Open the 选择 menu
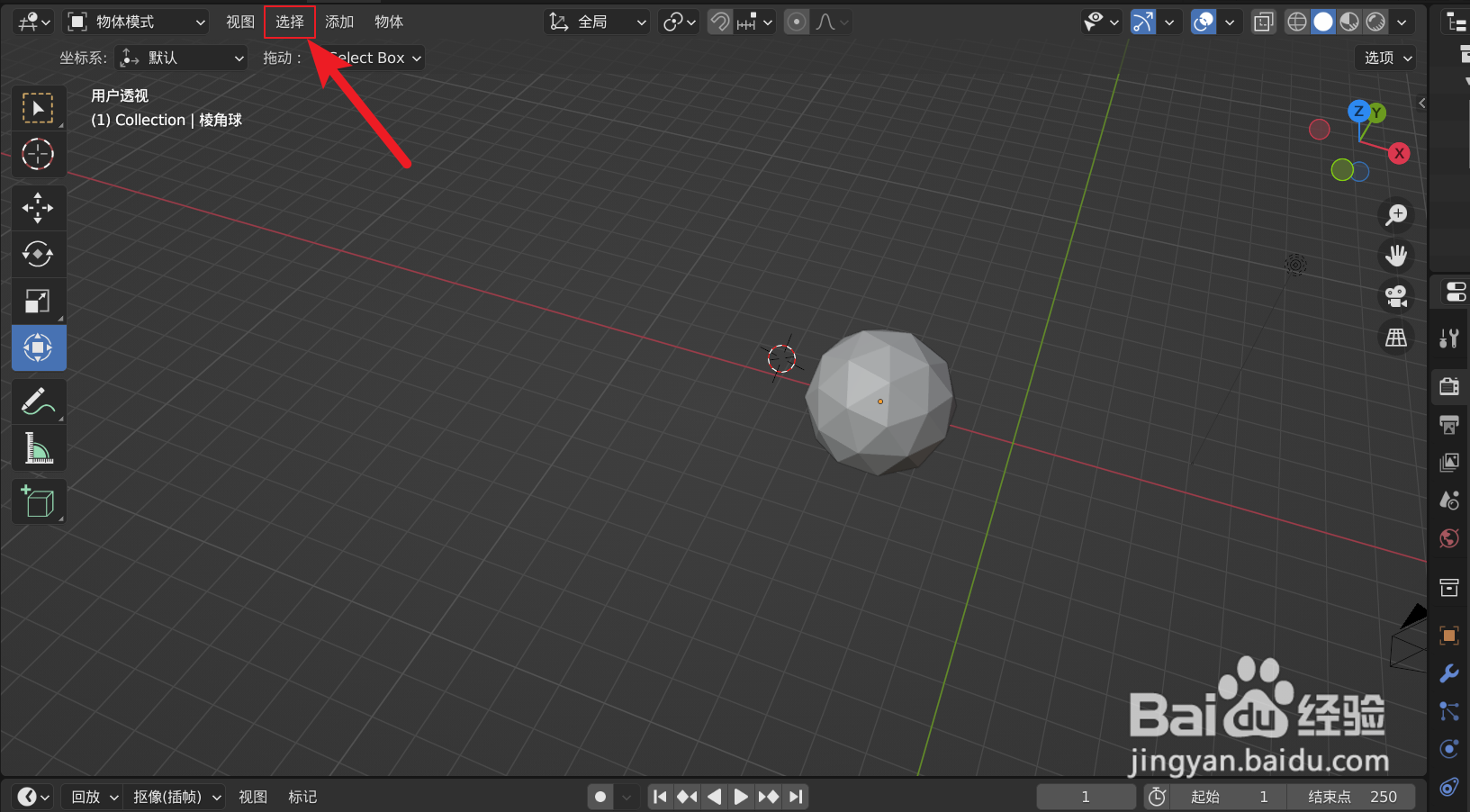 [x=290, y=22]
